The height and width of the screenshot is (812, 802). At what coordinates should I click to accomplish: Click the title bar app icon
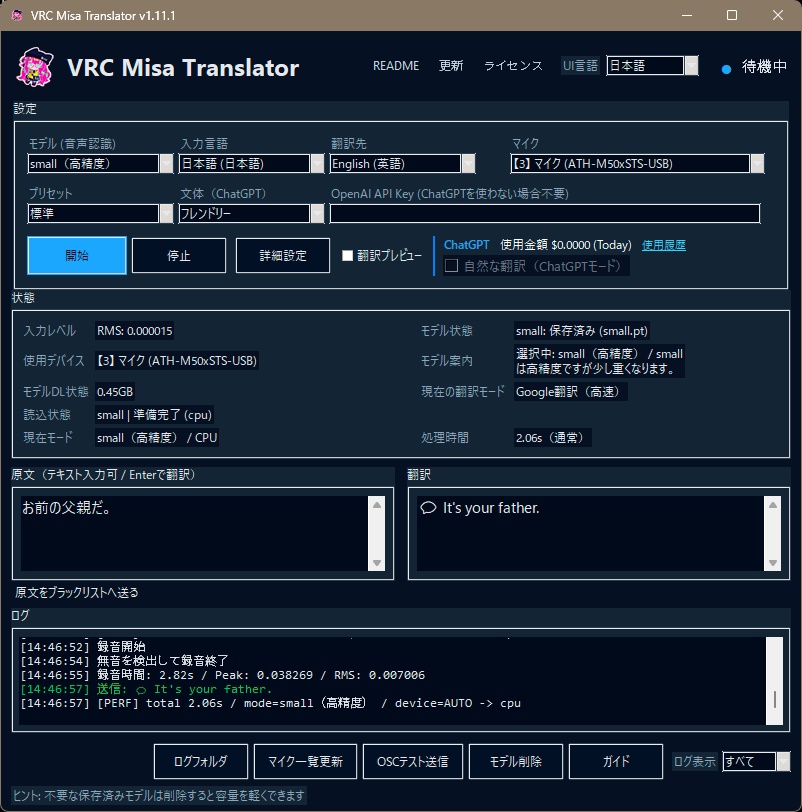[17, 16]
